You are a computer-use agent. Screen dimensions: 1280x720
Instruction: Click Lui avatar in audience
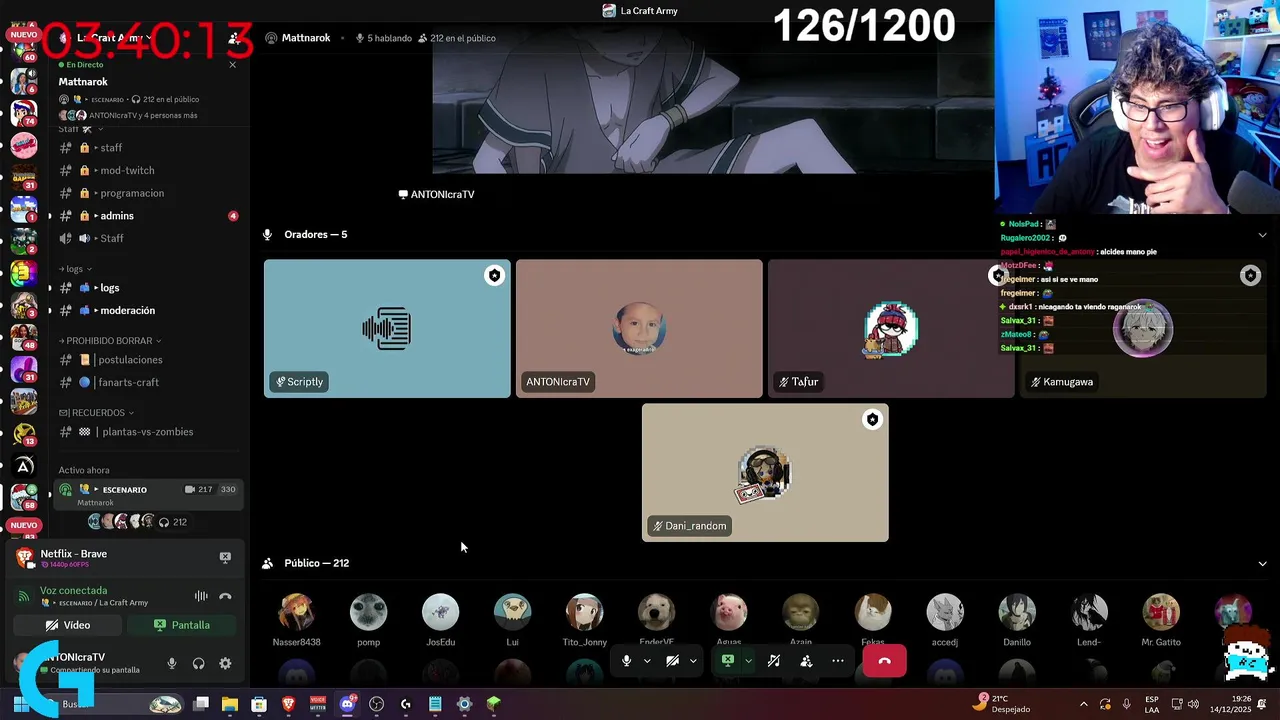[512, 612]
